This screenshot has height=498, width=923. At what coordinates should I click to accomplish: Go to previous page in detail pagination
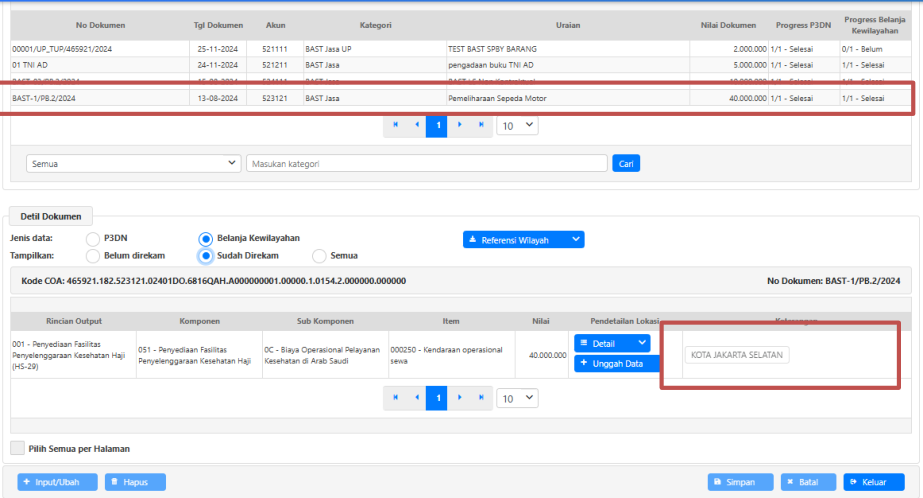point(416,397)
